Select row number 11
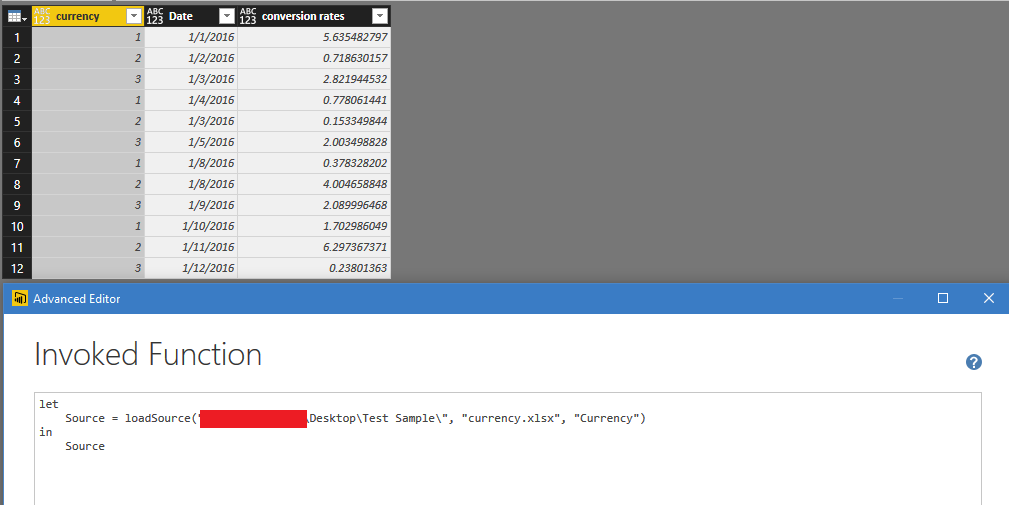Image resolution: width=1009 pixels, height=505 pixels. pos(17,247)
